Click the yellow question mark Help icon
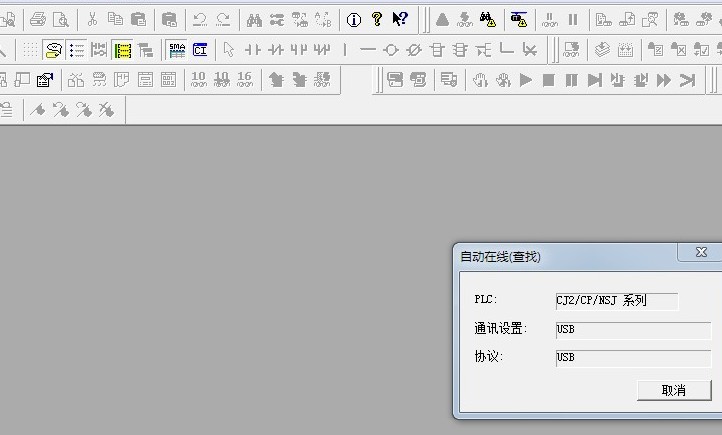 tap(377, 19)
